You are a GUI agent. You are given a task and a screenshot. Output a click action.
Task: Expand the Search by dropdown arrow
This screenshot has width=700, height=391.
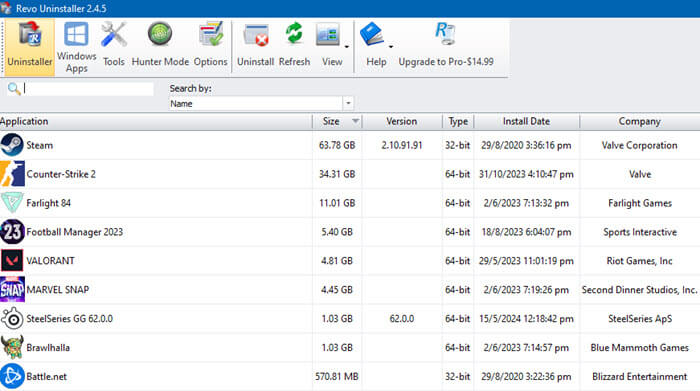(x=348, y=104)
